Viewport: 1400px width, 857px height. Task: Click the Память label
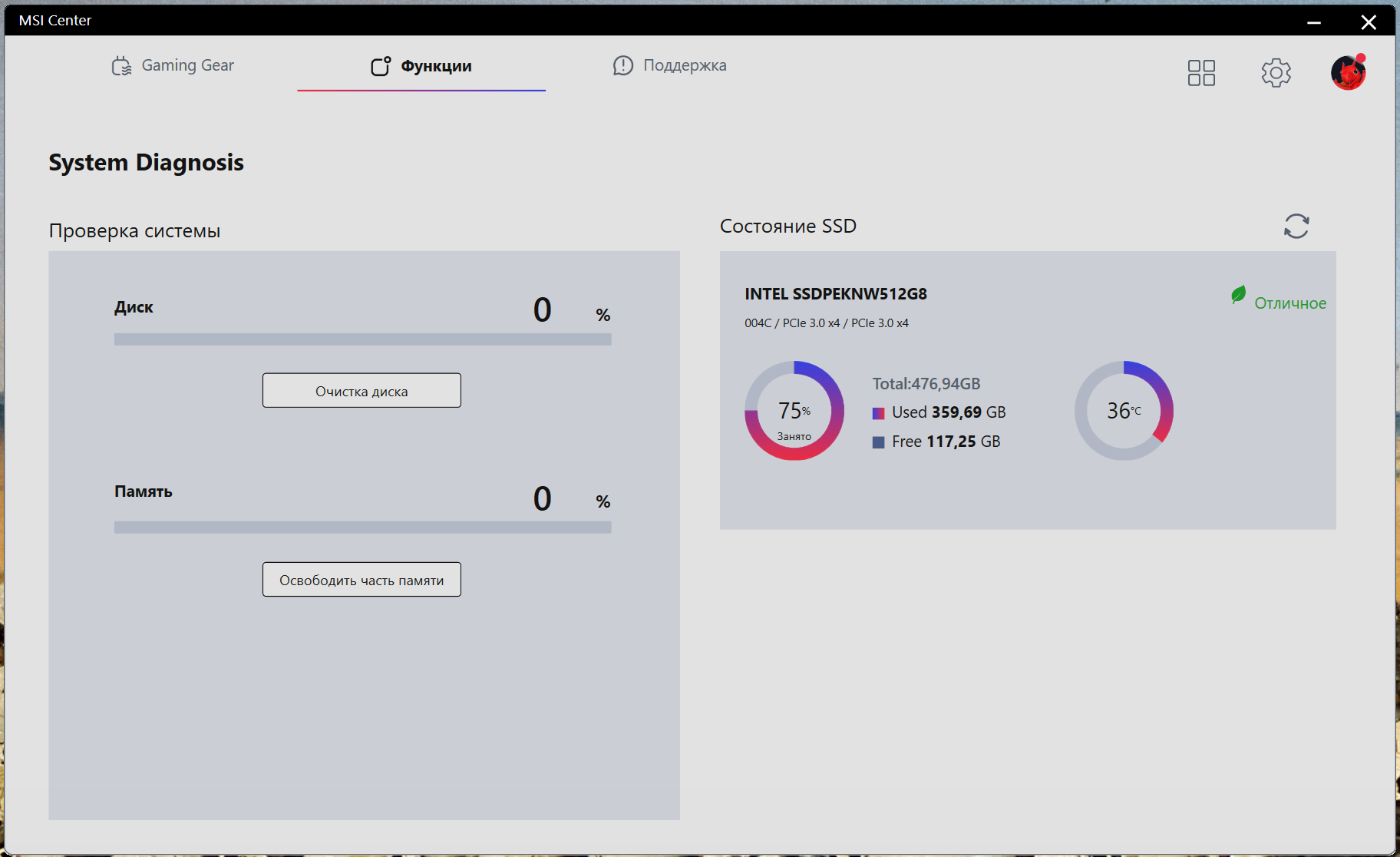coord(144,491)
